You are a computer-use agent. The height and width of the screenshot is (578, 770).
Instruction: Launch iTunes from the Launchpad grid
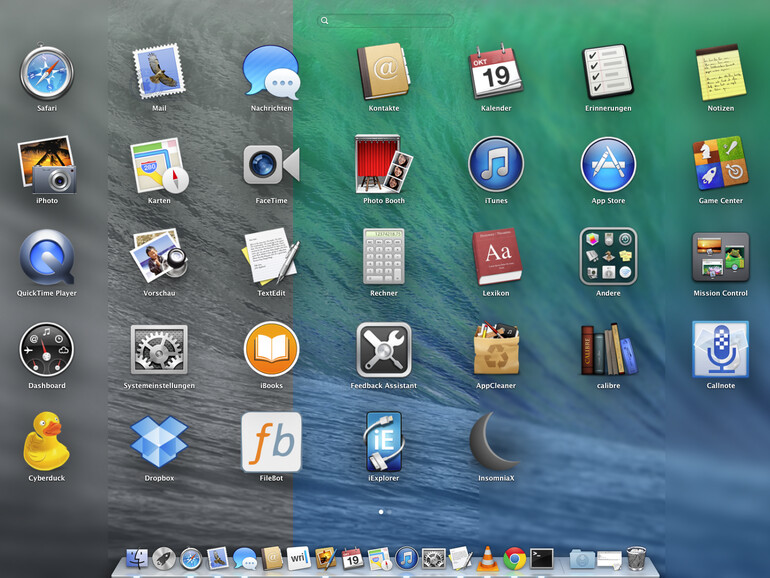[x=496, y=164]
